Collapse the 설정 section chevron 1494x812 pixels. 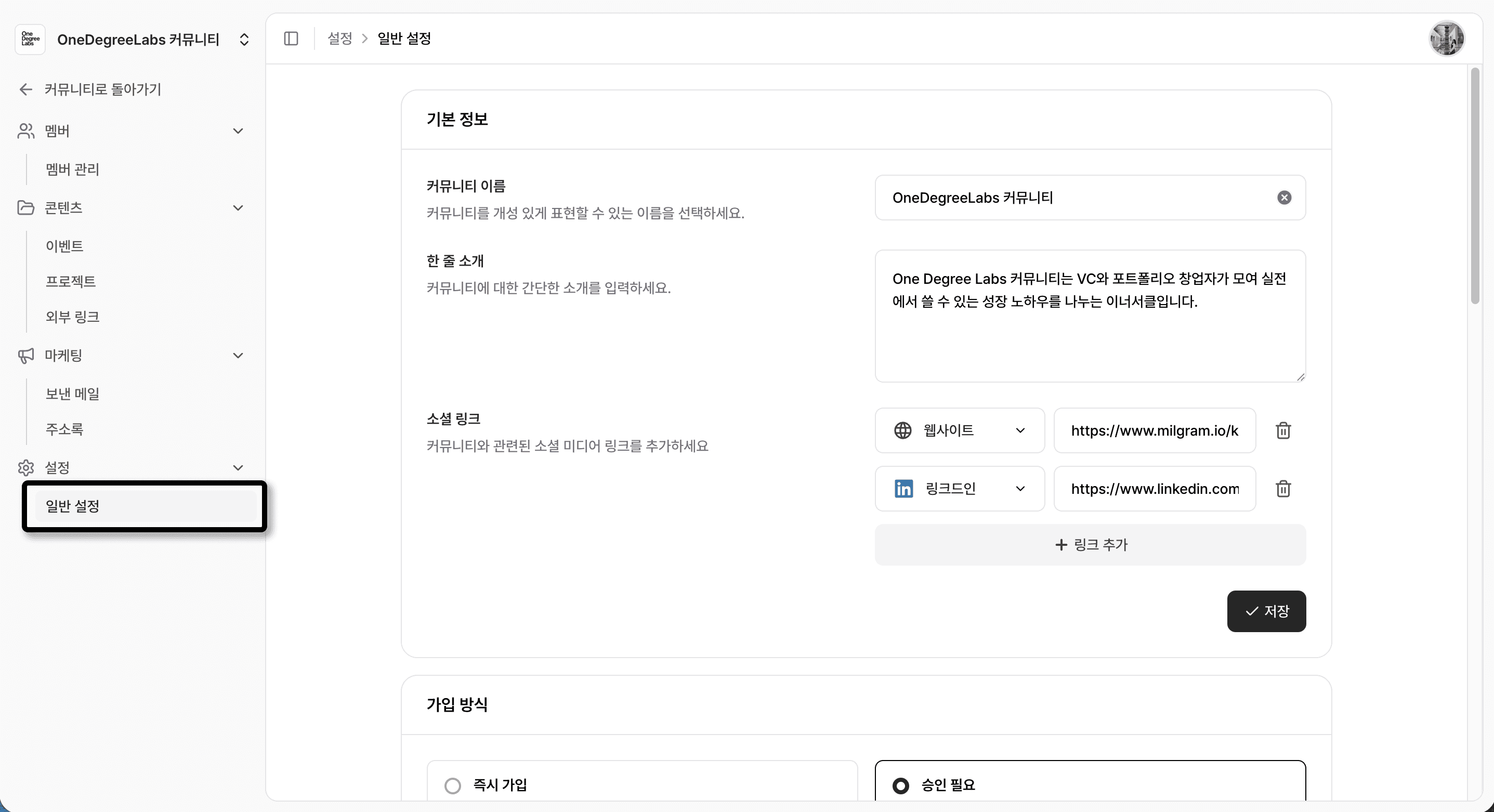click(238, 467)
